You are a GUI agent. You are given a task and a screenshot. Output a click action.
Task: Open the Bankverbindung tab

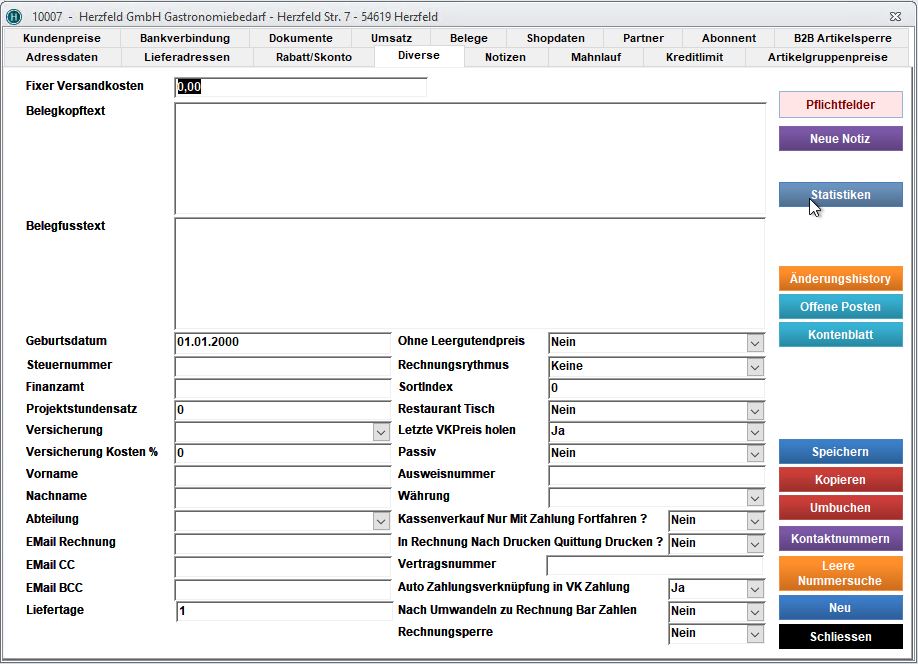pos(185,38)
